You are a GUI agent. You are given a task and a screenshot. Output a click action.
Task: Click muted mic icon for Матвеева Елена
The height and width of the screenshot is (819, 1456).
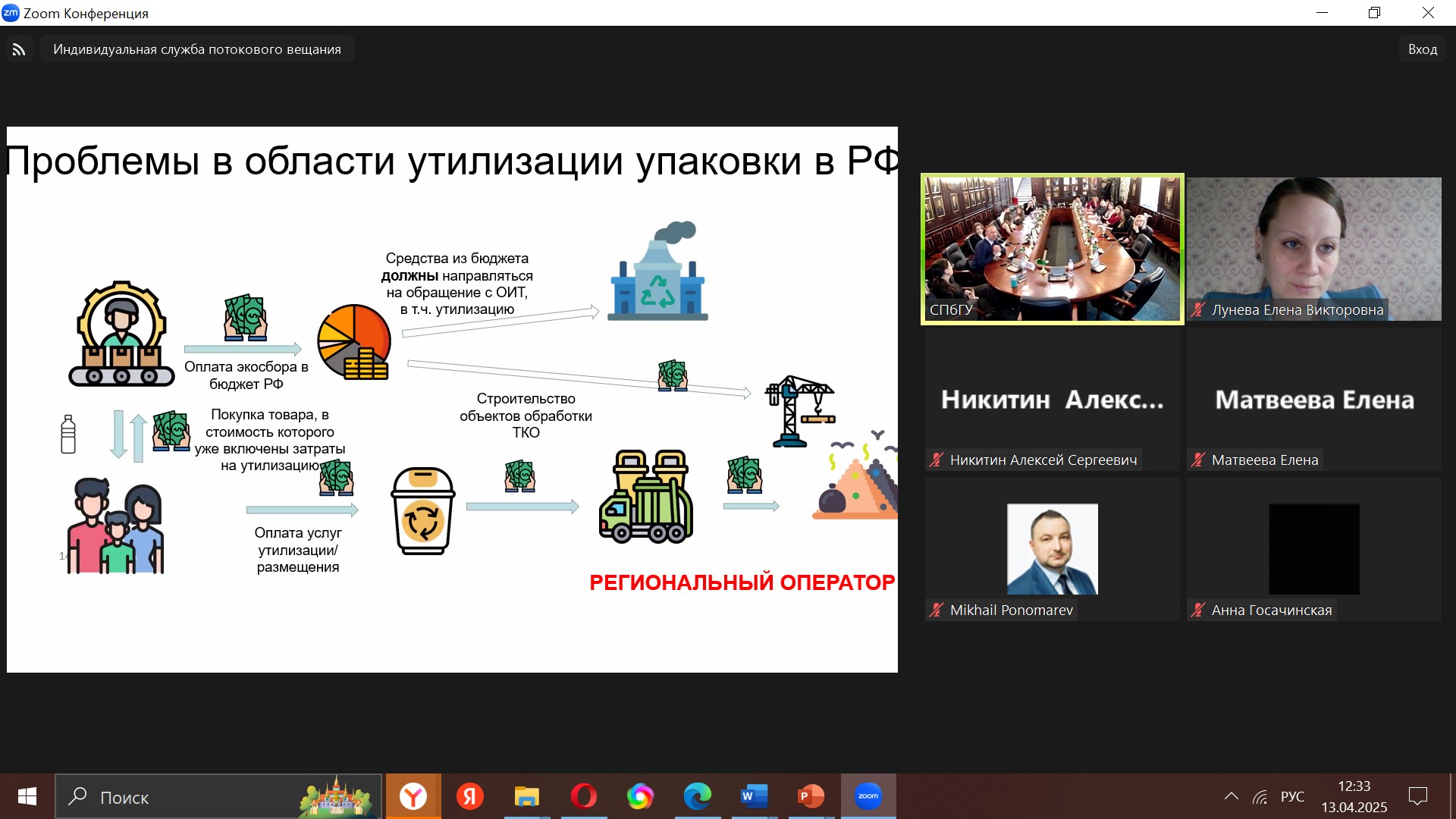click(x=1198, y=460)
